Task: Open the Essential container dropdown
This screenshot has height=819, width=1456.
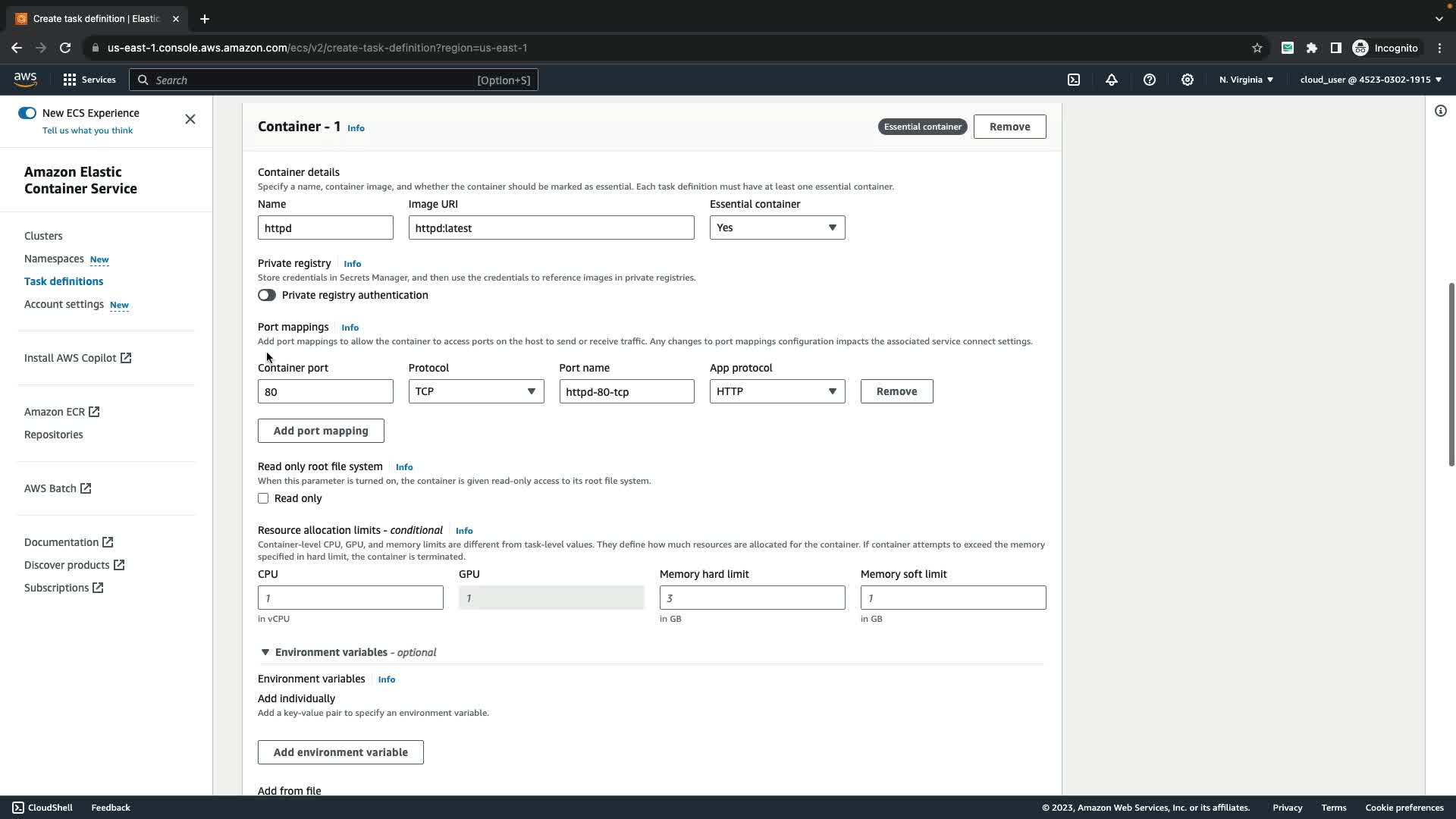Action: pos(777,227)
